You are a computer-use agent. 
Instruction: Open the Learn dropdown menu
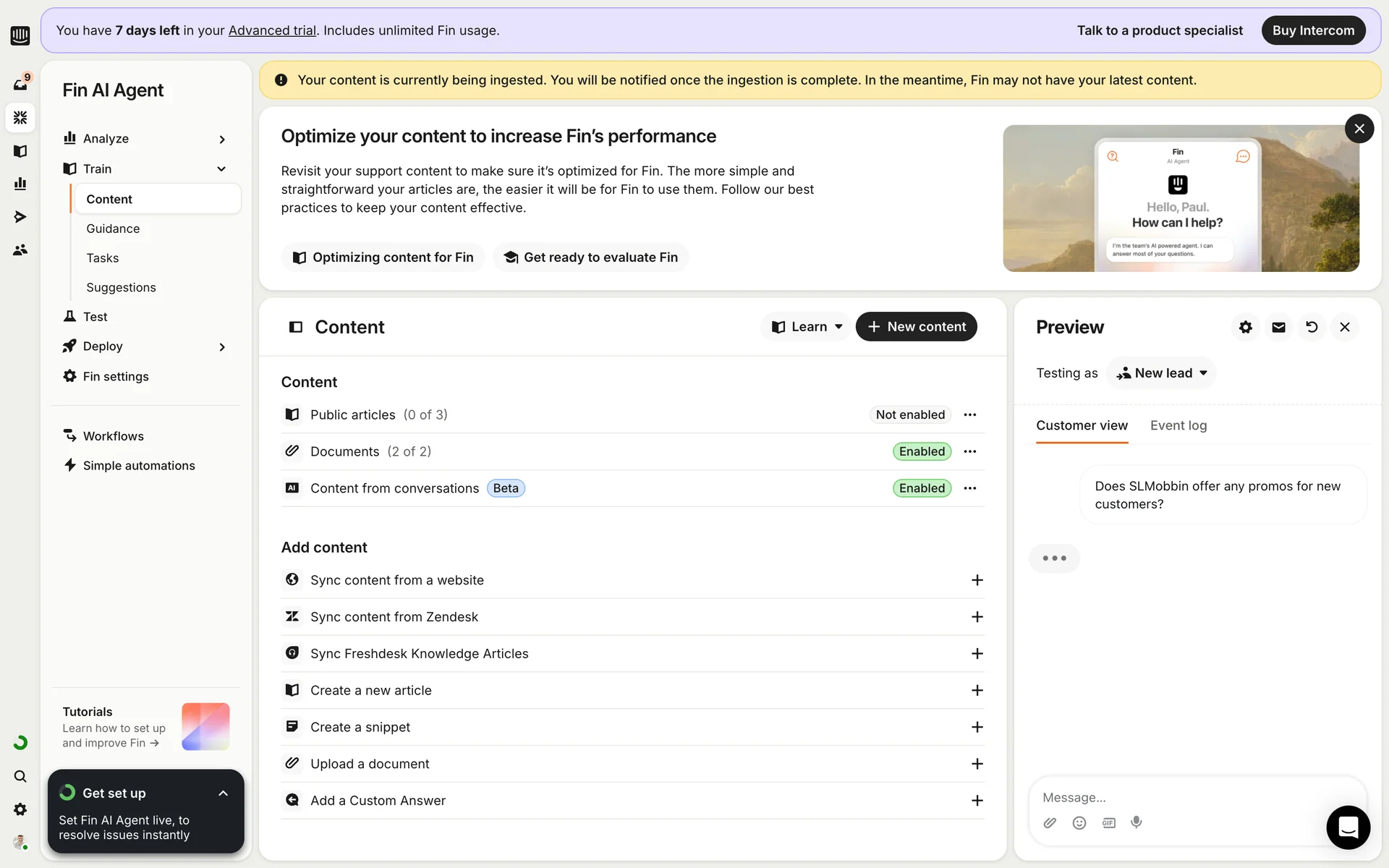pos(806,327)
